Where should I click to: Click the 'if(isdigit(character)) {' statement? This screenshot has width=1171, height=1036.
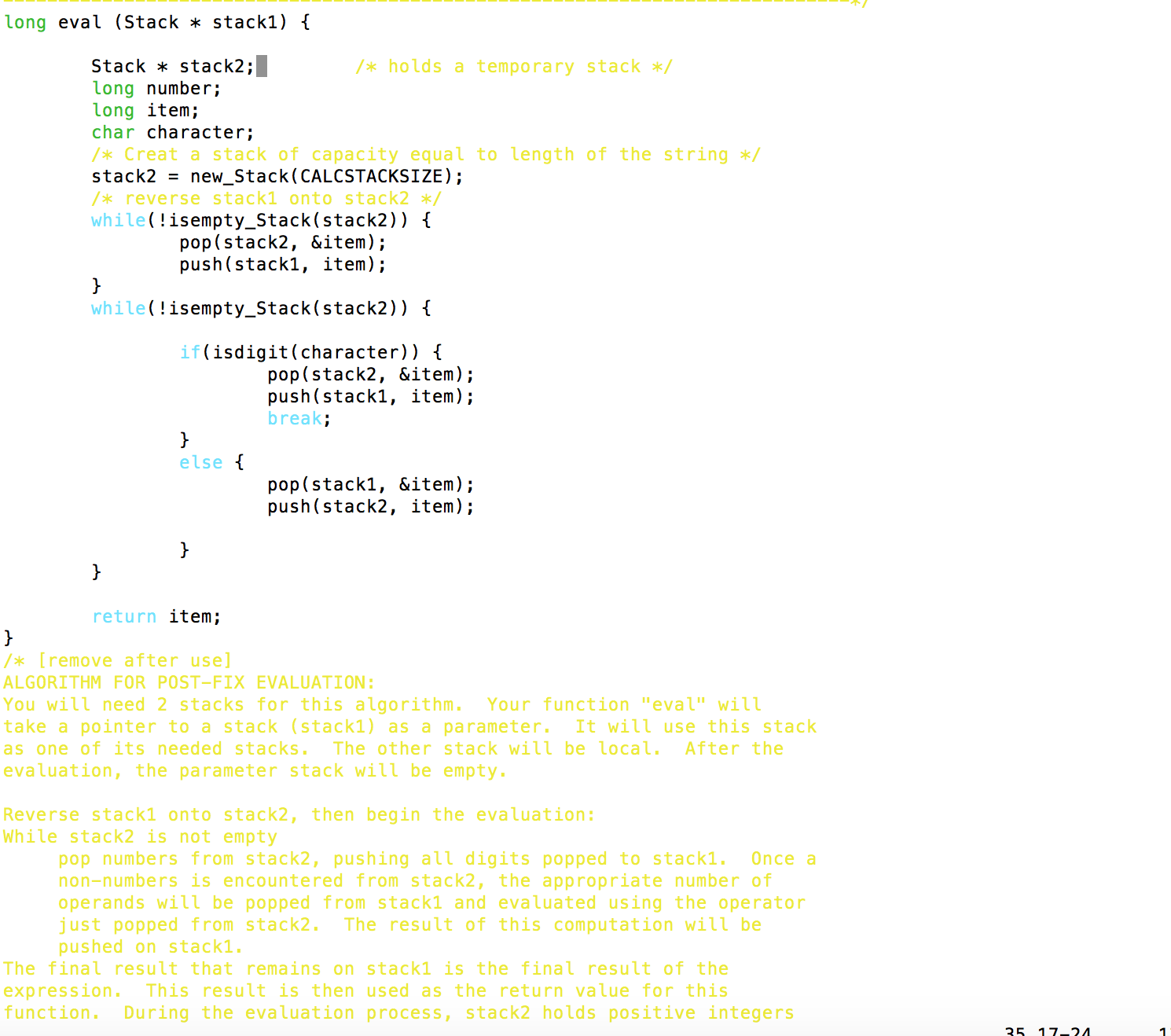pyautogui.click(x=311, y=353)
